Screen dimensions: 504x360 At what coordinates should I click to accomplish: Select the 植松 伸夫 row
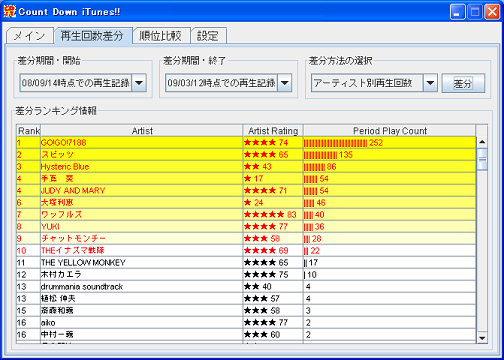coord(246,299)
